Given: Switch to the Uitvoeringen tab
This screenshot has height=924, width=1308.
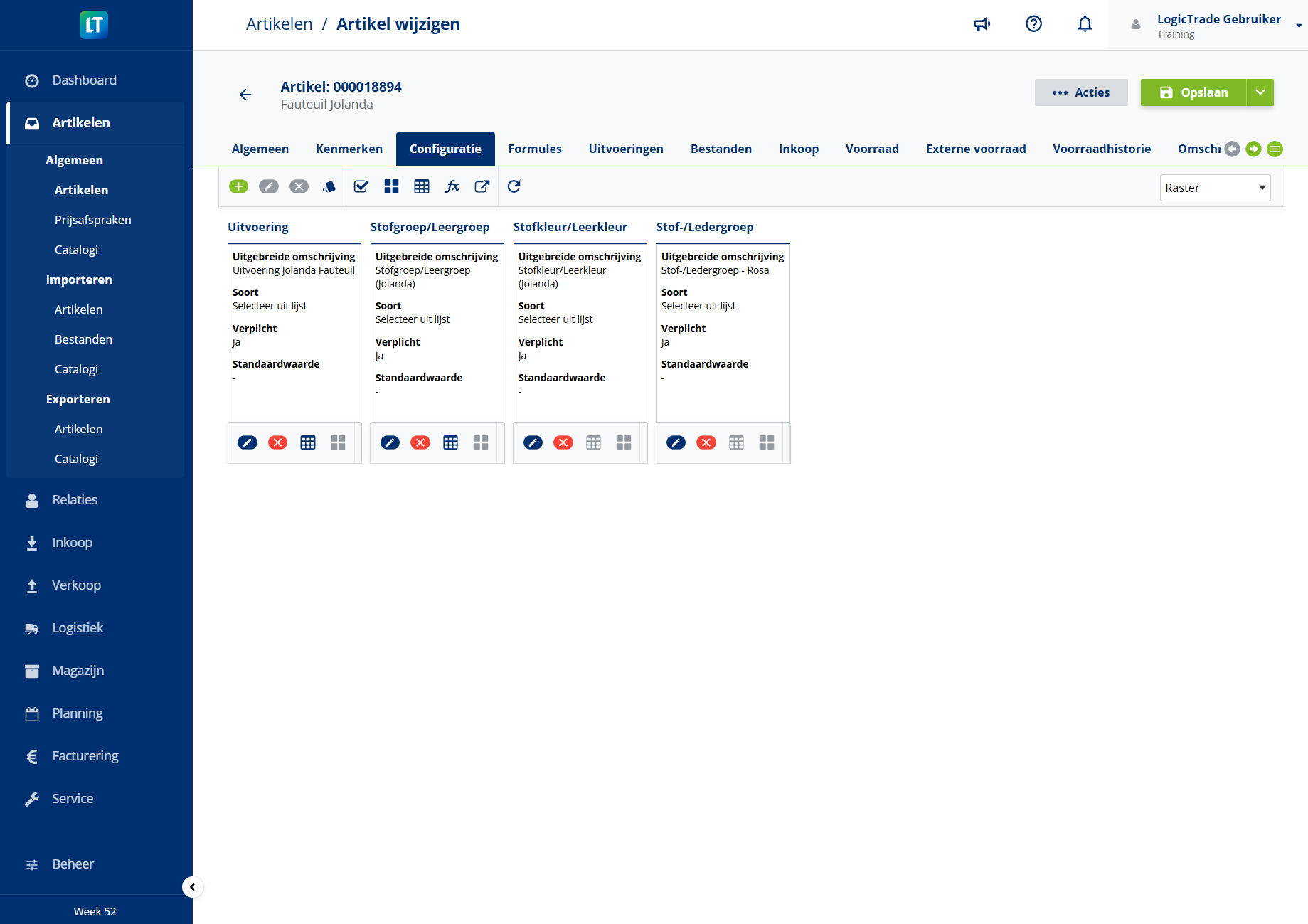Looking at the screenshot, I should click(625, 149).
